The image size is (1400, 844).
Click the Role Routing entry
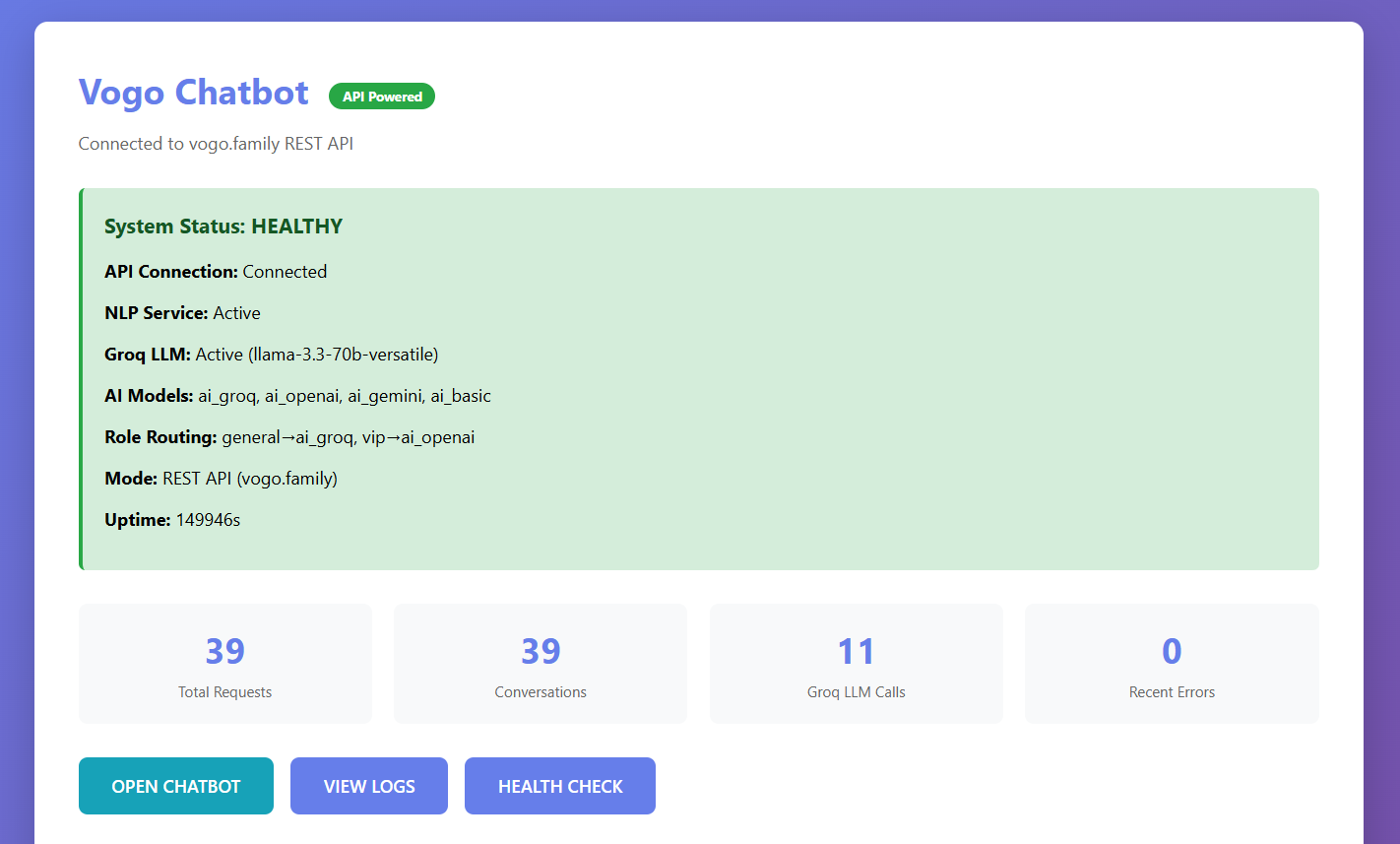pyautogui.click(x=289, y=436)
